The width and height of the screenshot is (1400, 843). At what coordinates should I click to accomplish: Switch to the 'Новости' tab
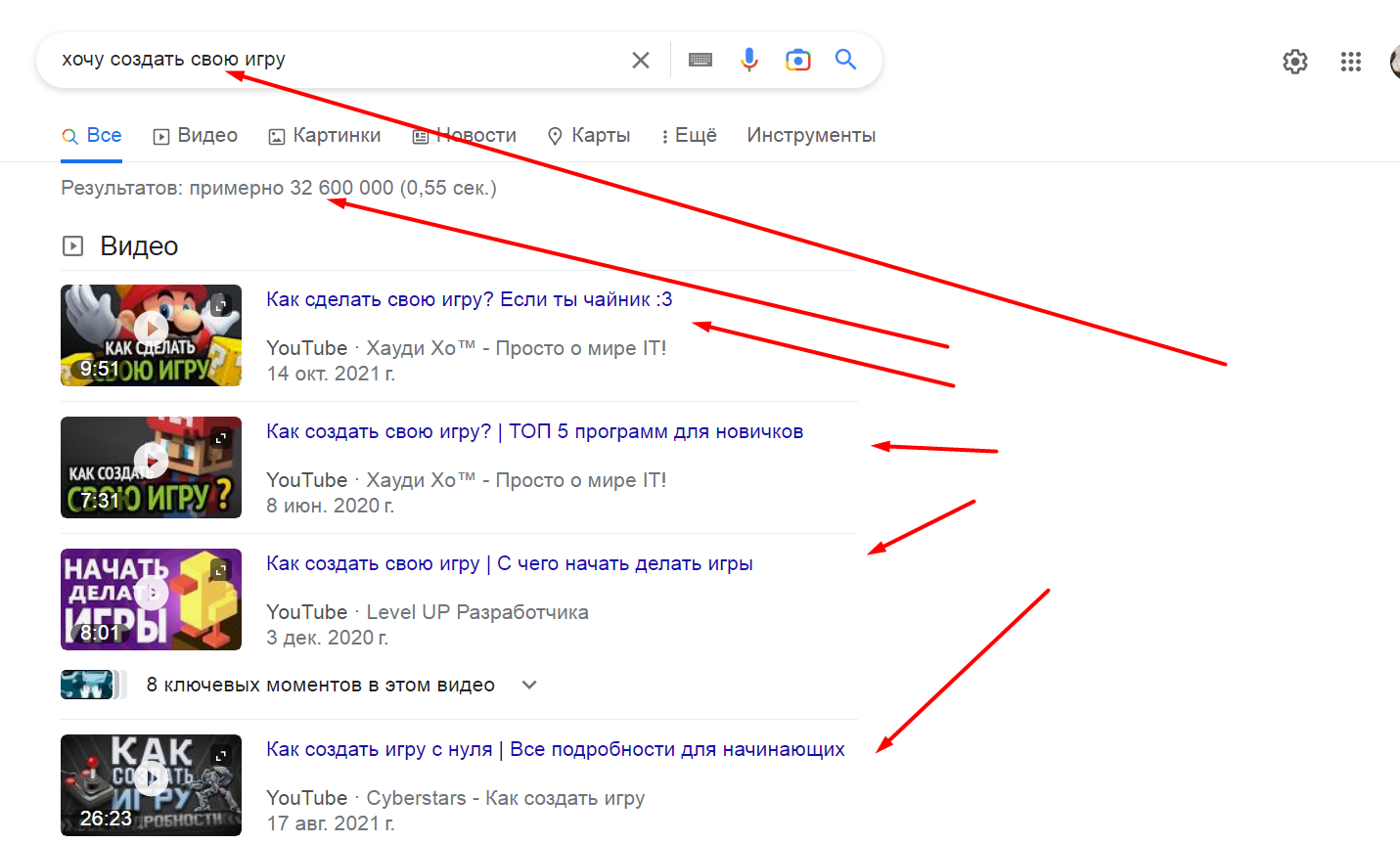465,136
